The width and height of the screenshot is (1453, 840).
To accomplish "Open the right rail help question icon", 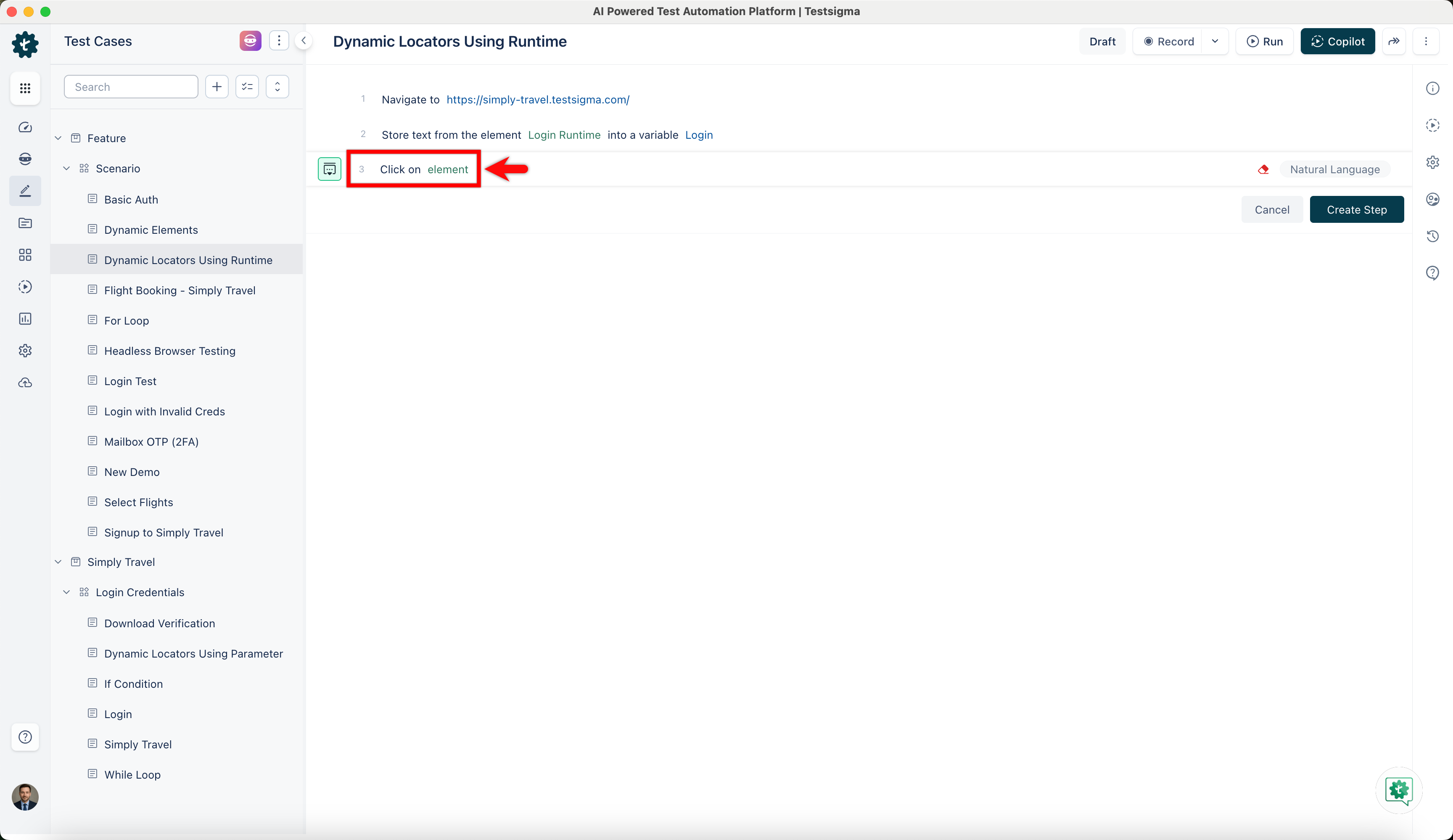I will [x=1433, y=273].
